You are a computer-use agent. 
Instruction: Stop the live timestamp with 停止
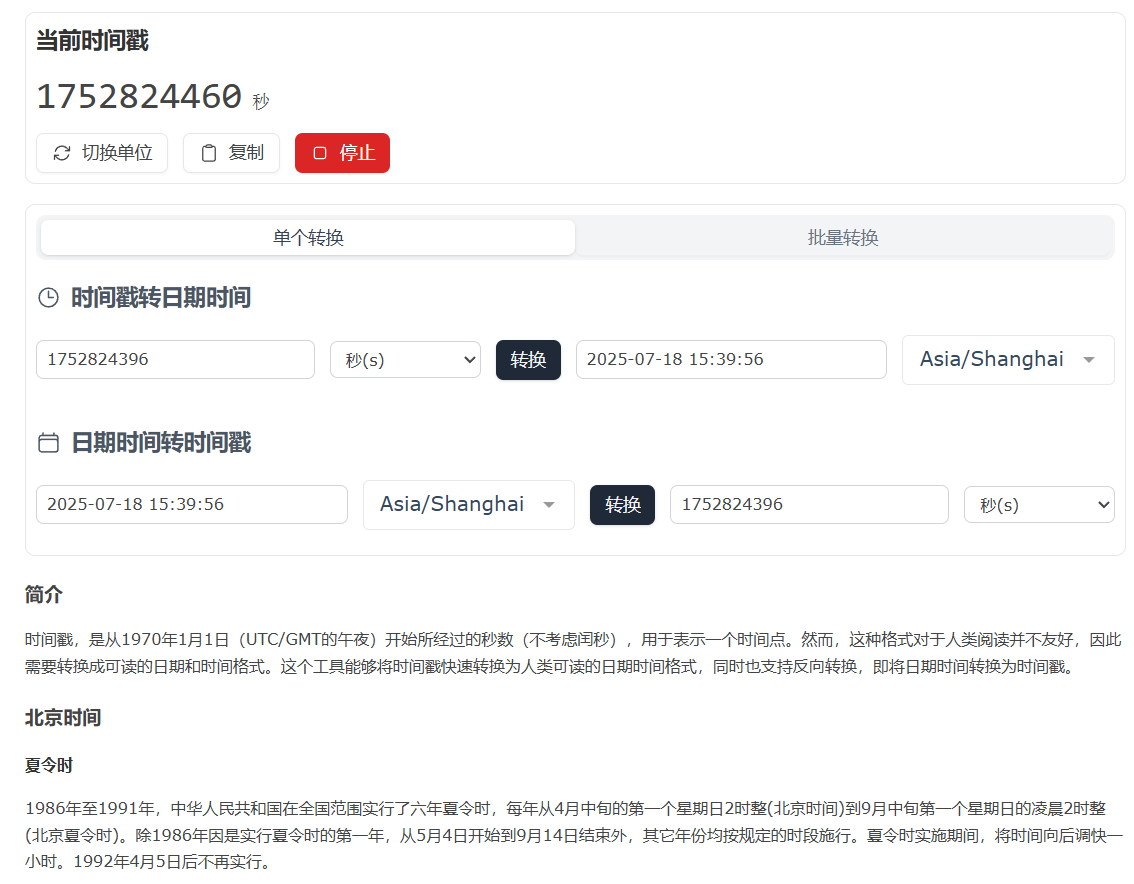pyautogui.click(x=342, y=153)
